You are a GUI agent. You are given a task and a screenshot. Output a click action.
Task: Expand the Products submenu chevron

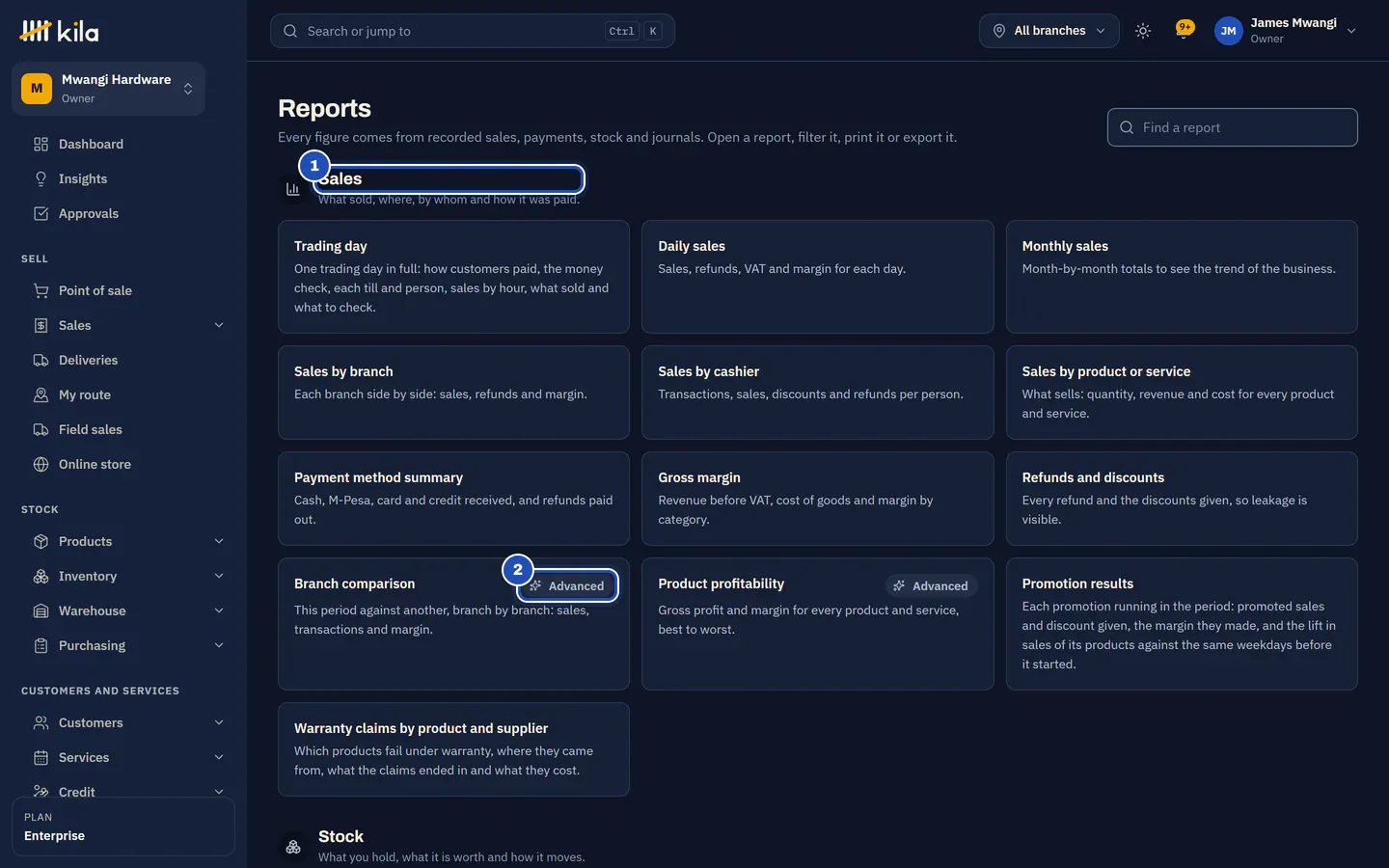[x=219, y=542]
